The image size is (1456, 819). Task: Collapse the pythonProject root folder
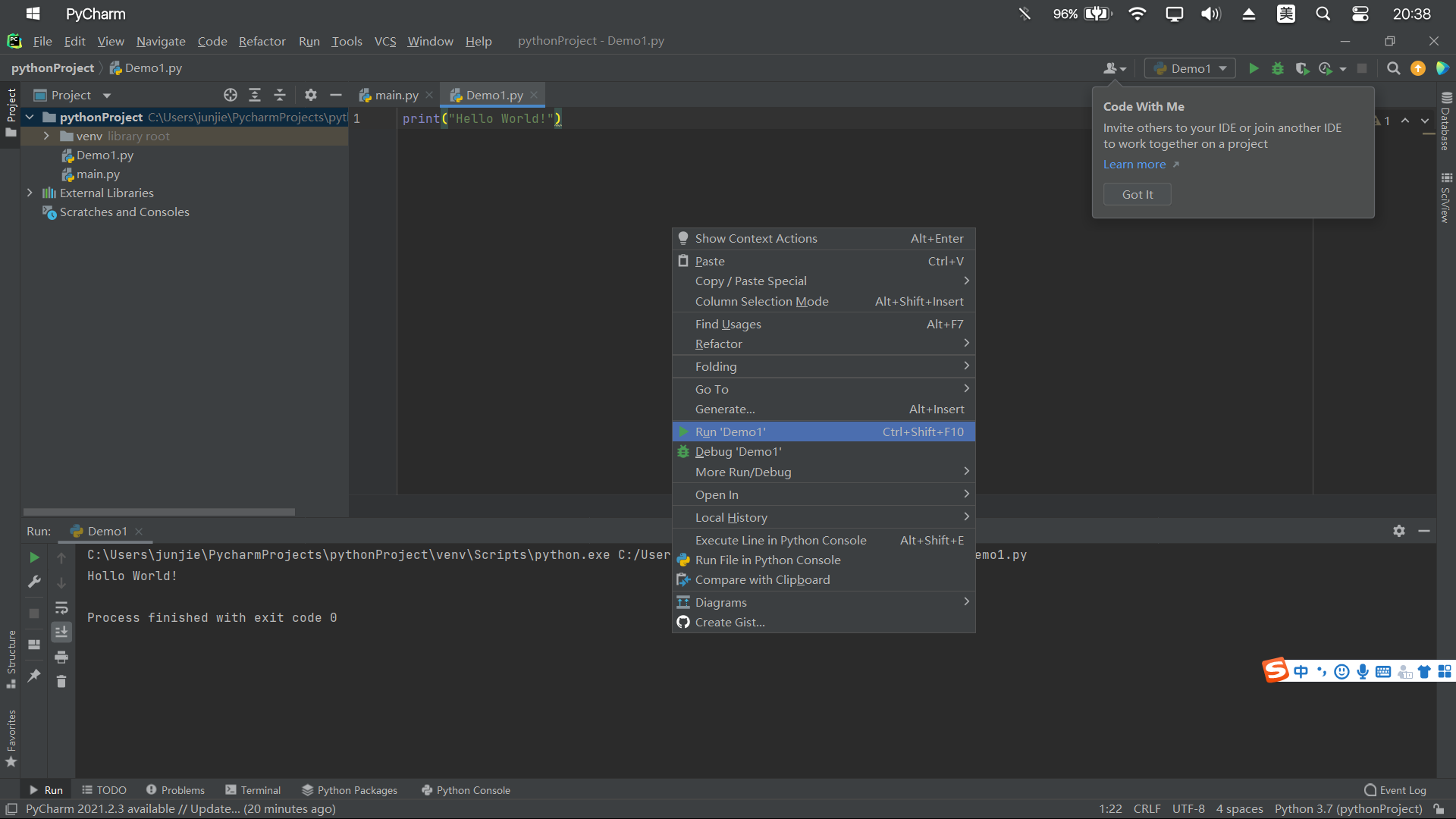pos(30,117)
